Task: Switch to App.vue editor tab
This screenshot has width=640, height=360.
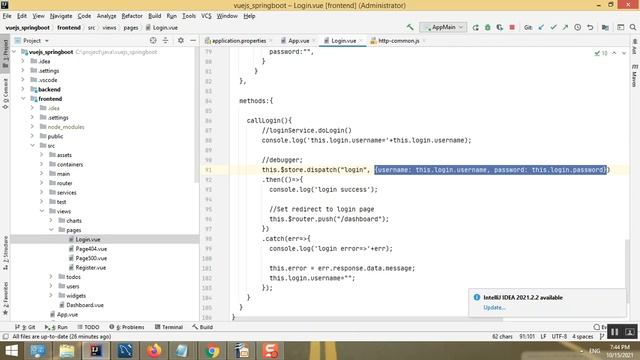Action: (298, 41)
